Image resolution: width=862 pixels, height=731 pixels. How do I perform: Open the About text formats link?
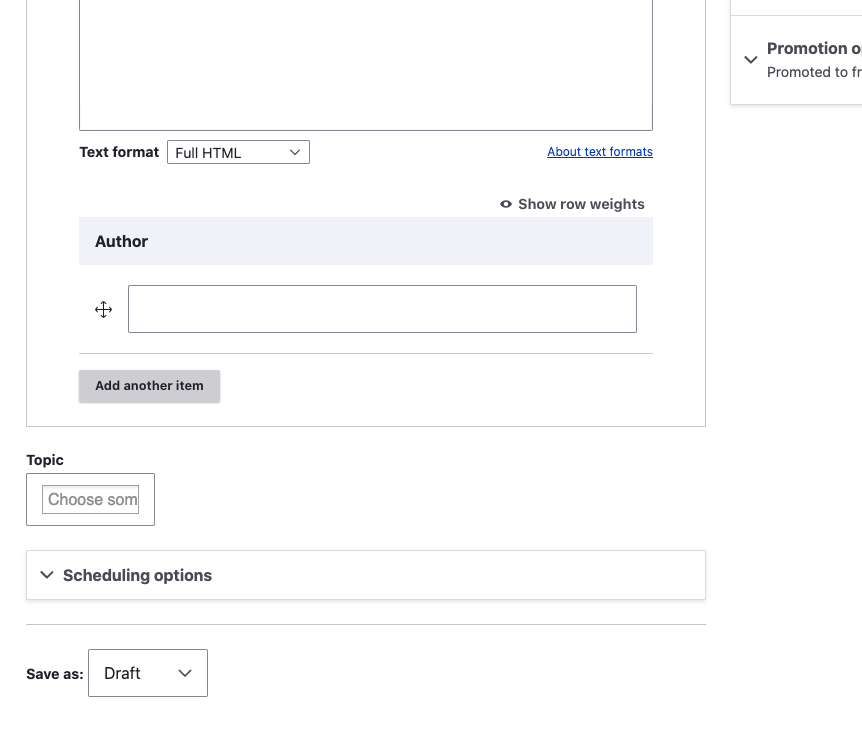pyautogui.click(x=600, y=152)
